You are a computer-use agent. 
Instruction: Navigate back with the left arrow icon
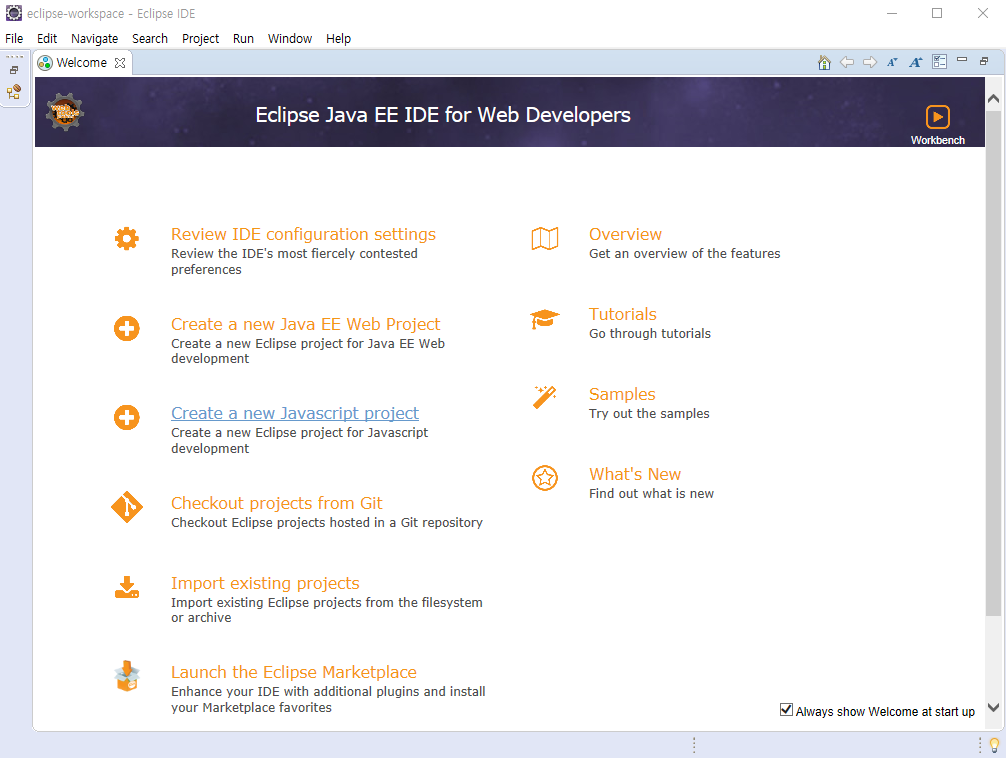click(x=847, y=62)
